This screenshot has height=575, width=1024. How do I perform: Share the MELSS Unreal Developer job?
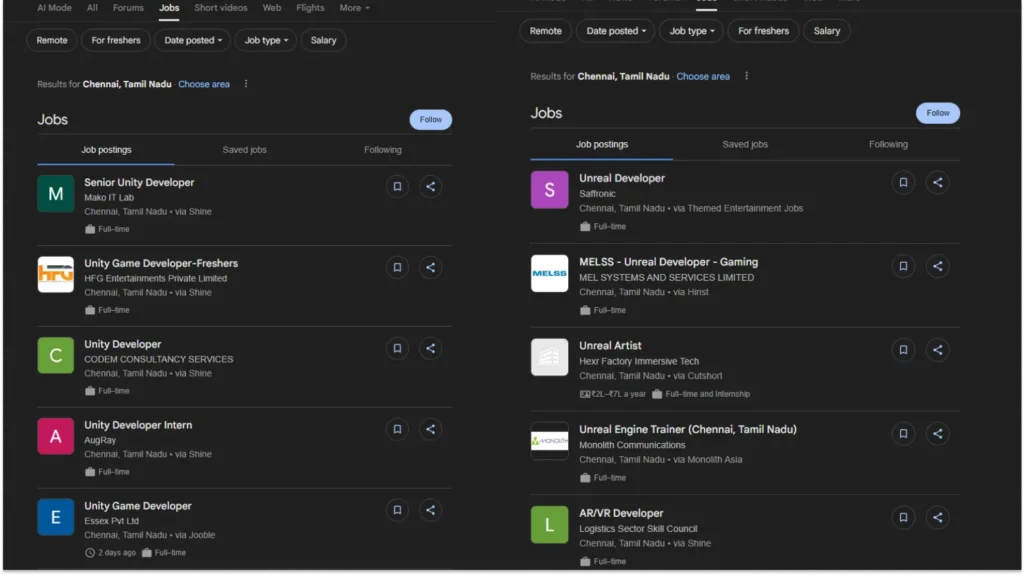pyautogui.click(x=937, y=267)
